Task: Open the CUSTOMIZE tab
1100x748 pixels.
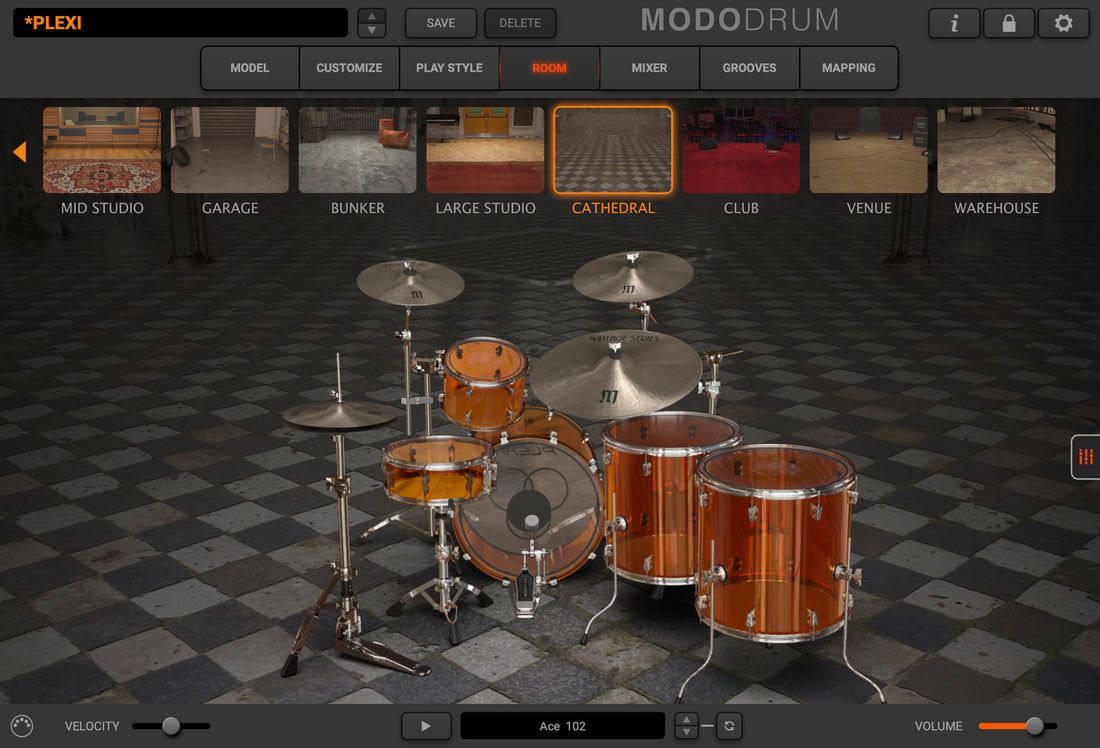Action: click(x=349, y=68)
